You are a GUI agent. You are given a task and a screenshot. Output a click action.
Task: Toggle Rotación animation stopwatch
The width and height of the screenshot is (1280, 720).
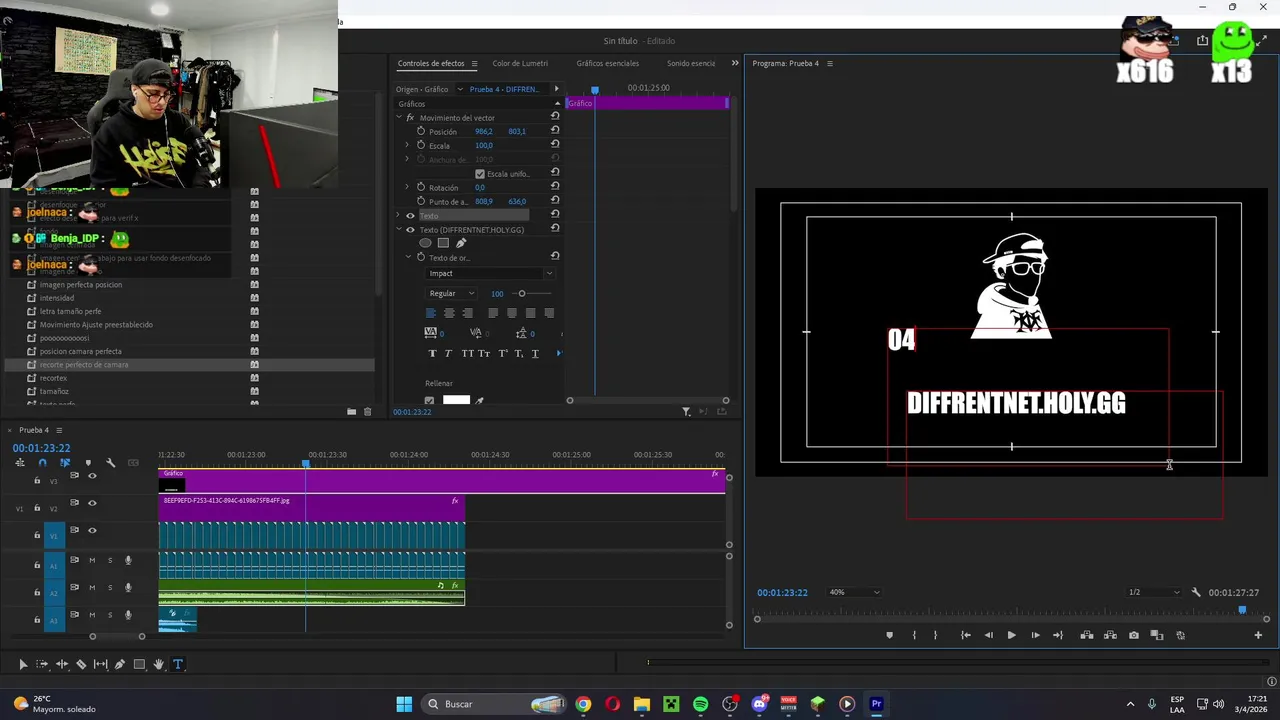click(421, 187)
